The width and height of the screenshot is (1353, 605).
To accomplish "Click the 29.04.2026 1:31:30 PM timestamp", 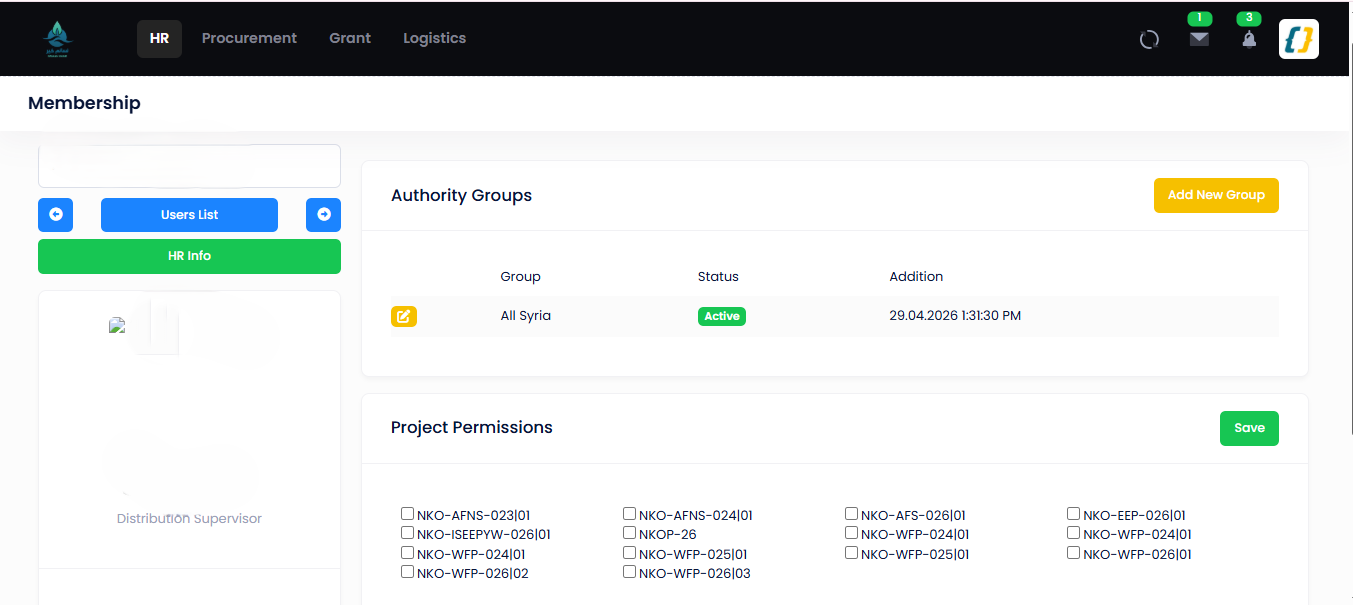I will 955,316.
